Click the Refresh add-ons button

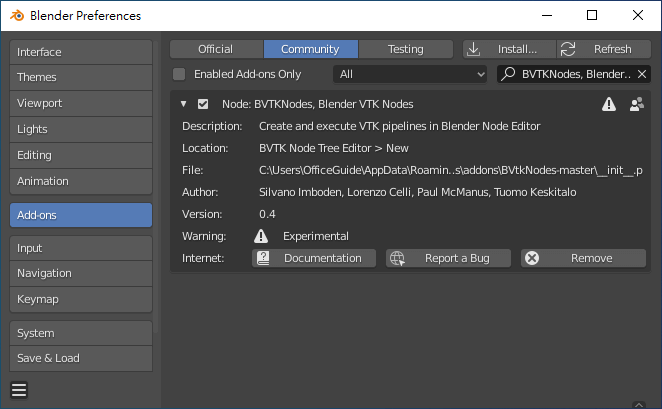[604, 49]
